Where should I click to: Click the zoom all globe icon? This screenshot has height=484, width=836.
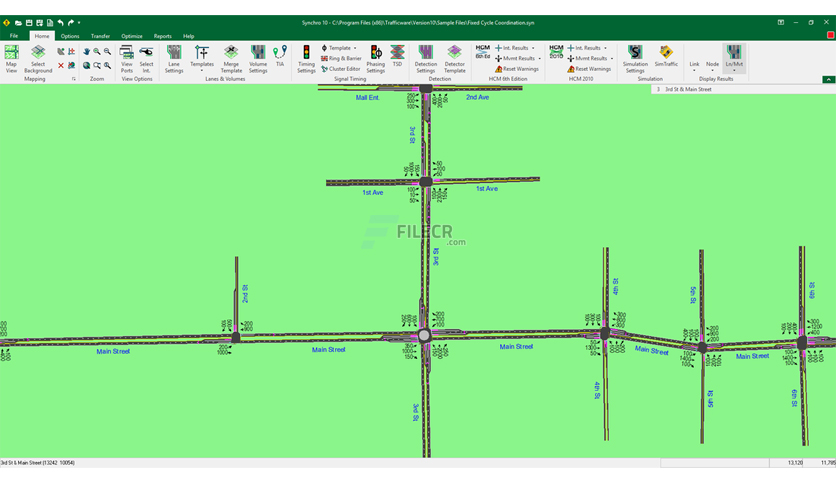(x=86, y=66)
